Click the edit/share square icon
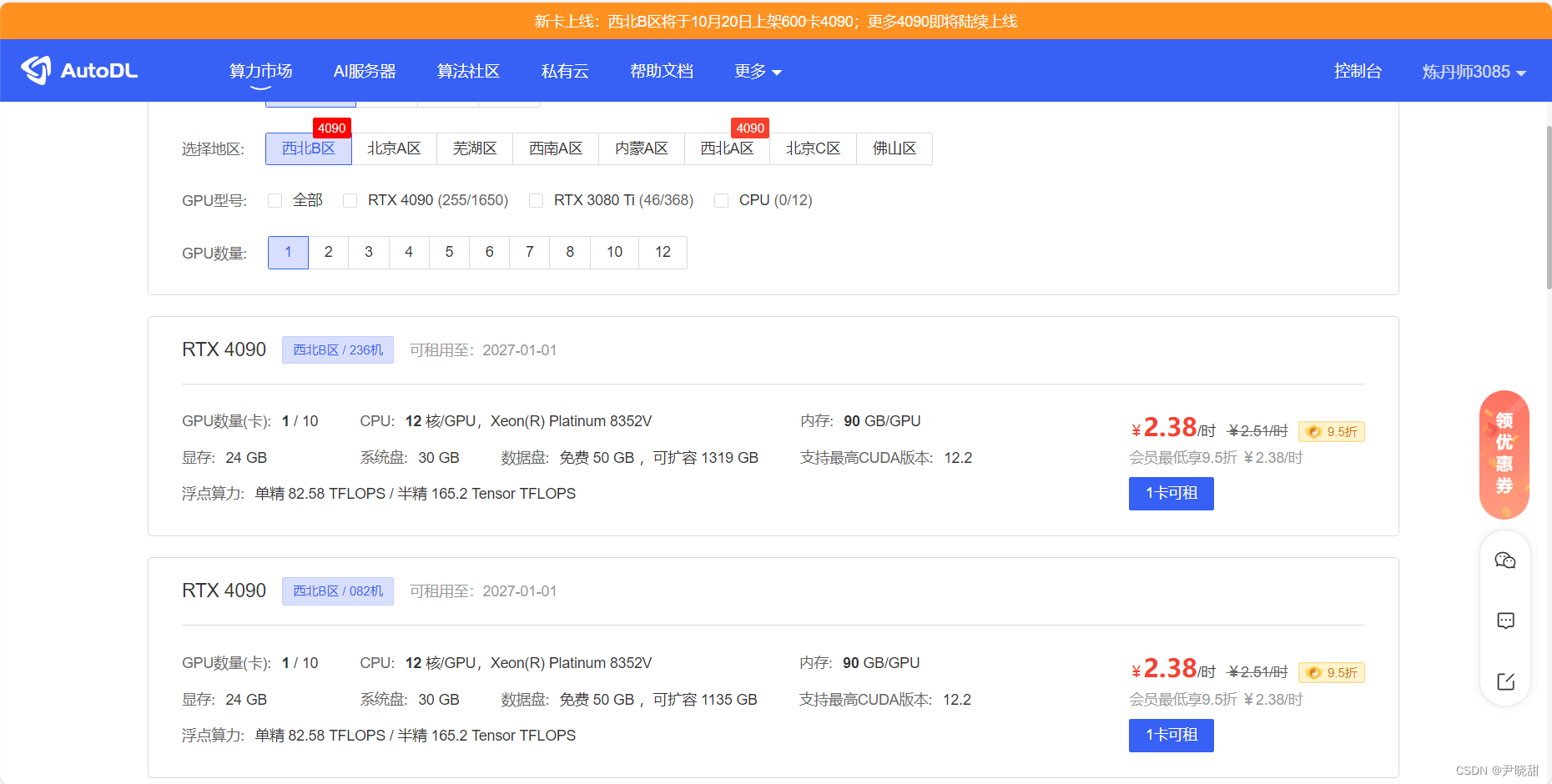1552x784 pixels. coord(1505,681)
